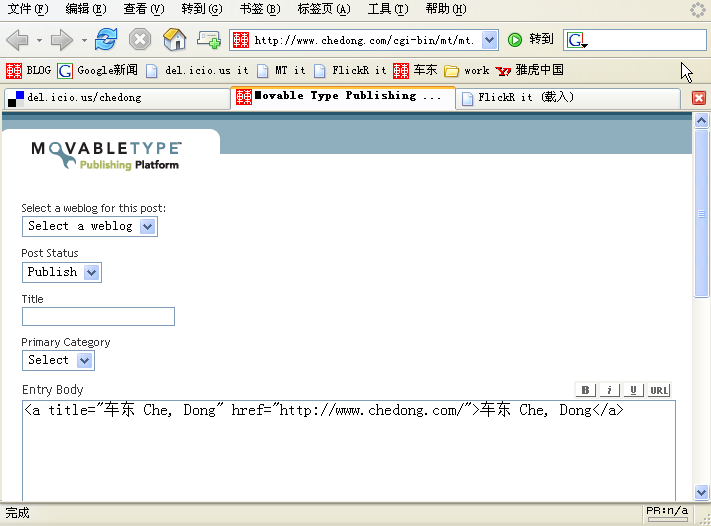Open the 车东 bookmark

click(415, 70)
